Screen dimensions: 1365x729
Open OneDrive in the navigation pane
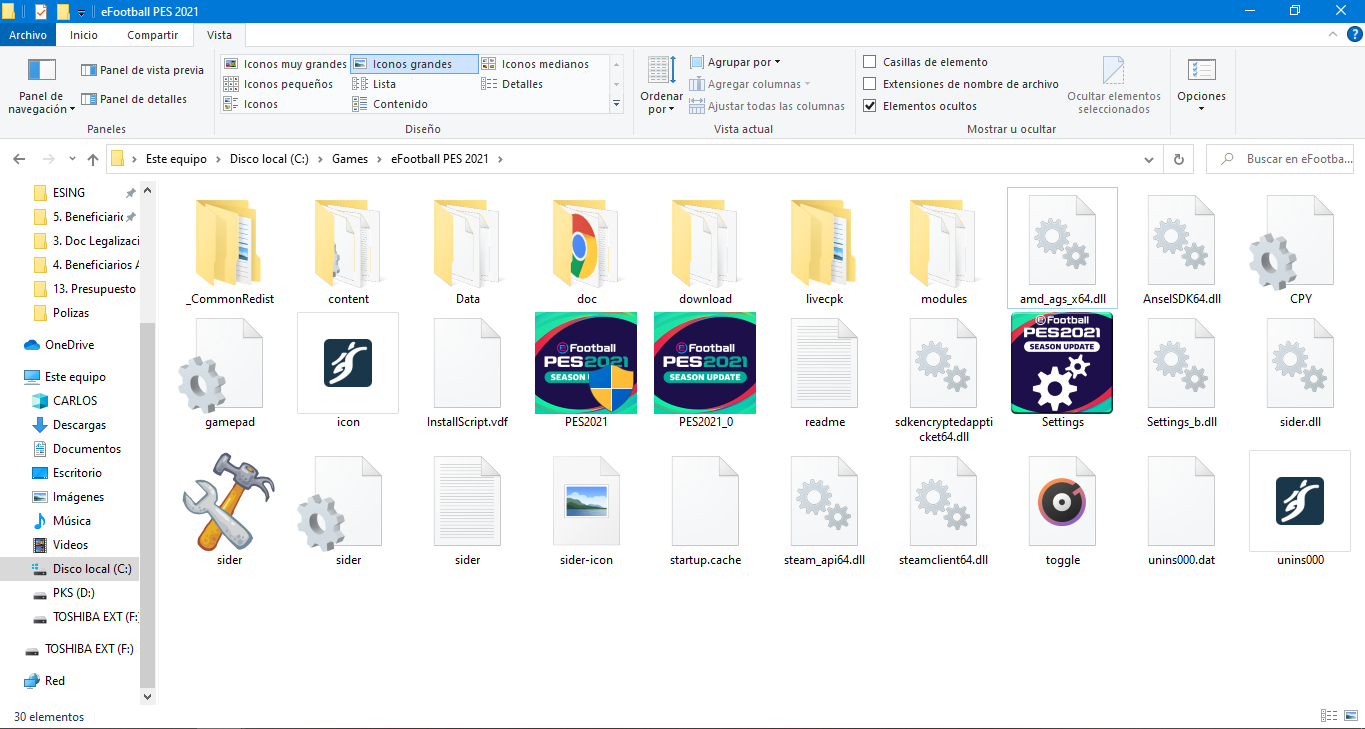coord(70,345)
